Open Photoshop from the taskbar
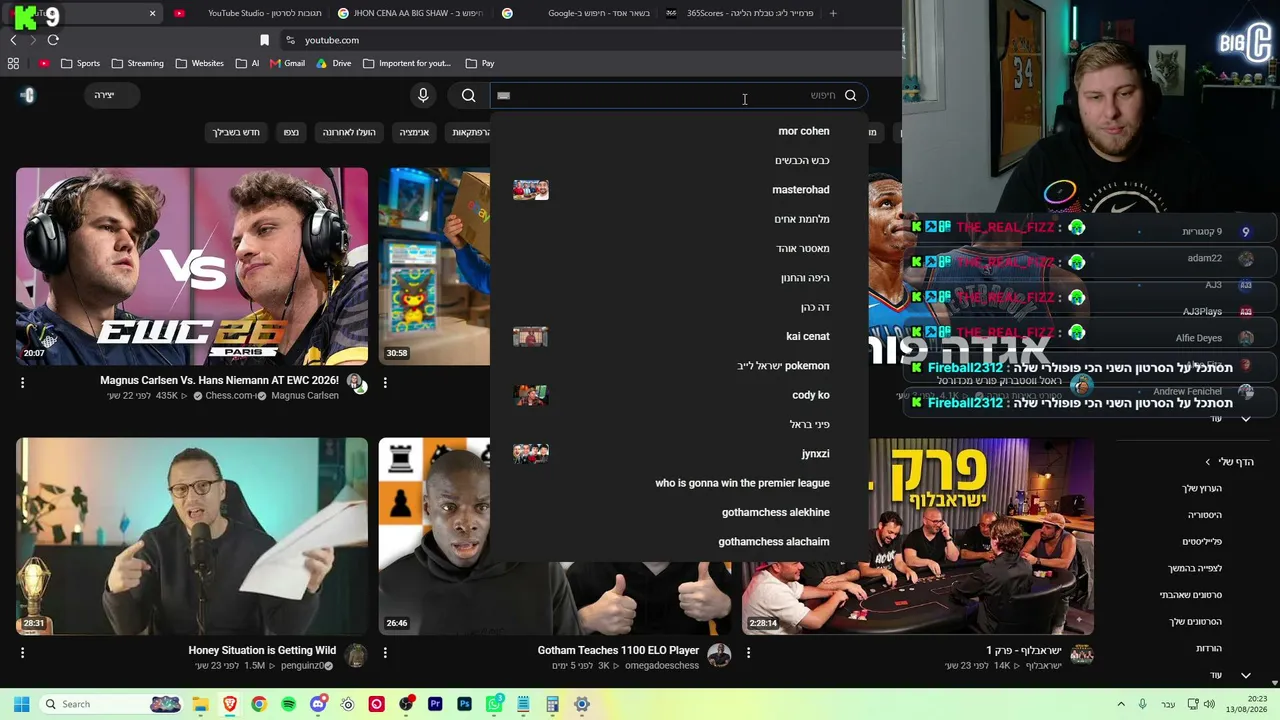Viewport: 1280px width, 720px height. point(464,704)
